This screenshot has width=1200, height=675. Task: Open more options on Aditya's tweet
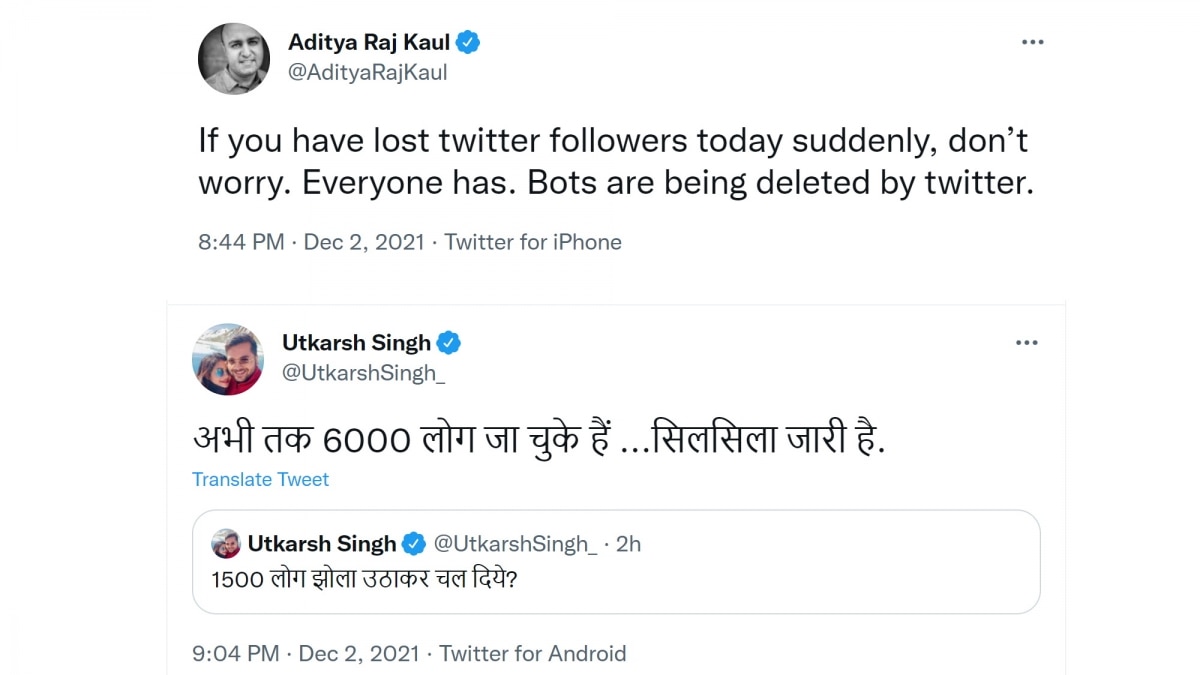click(x=1032, y=42)
